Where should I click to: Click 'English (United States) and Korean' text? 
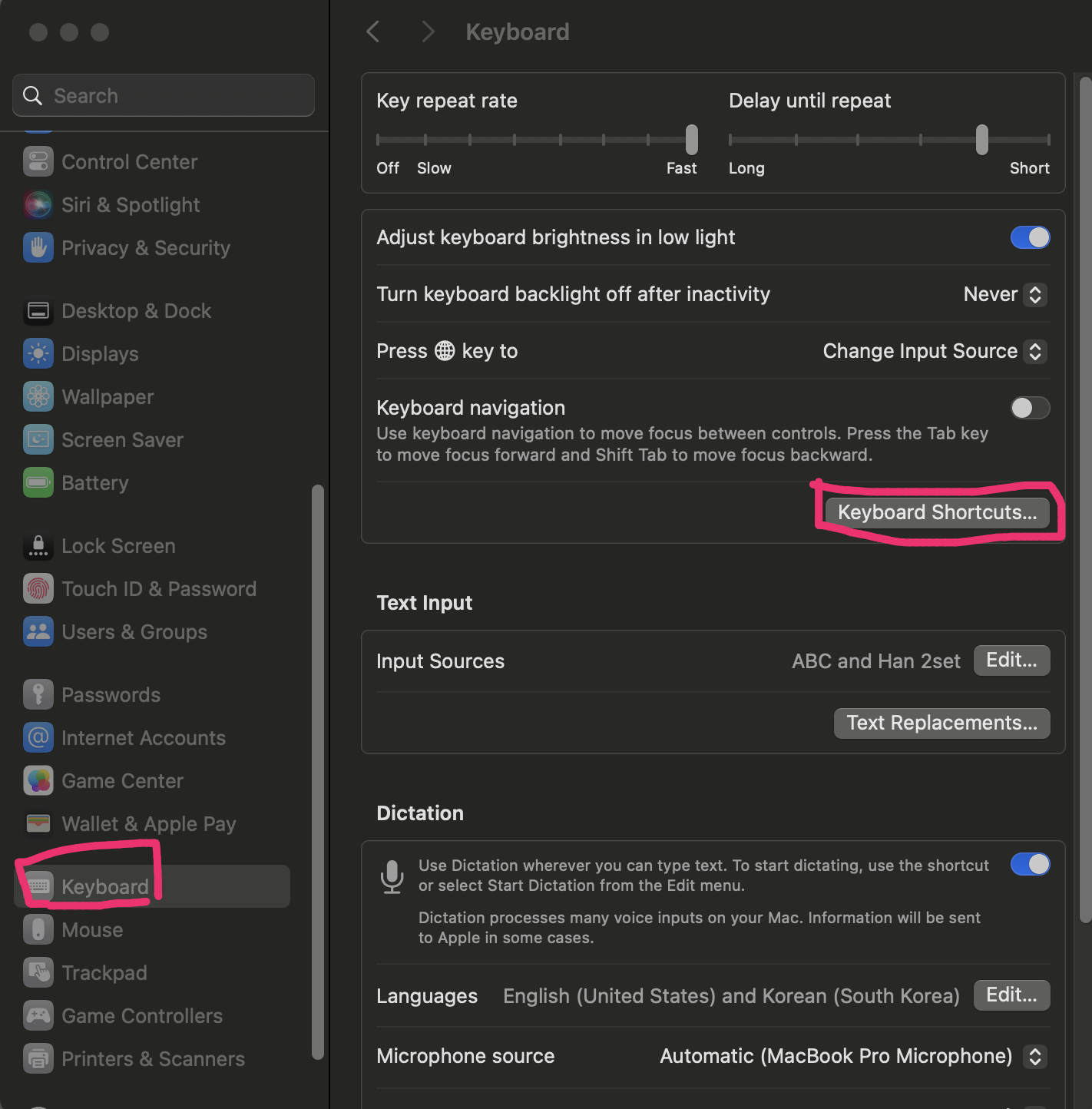[731, 996]
